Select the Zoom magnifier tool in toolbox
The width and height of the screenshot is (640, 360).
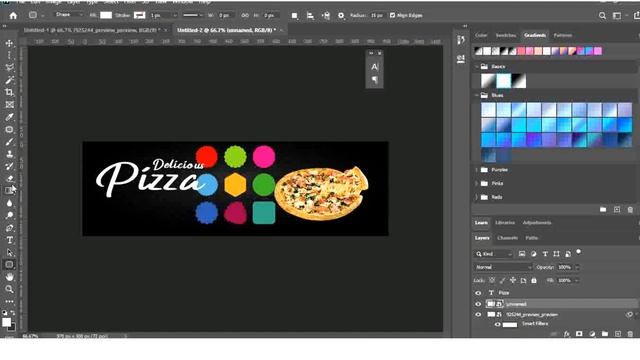pyautogui.click(x=9, y=289)
